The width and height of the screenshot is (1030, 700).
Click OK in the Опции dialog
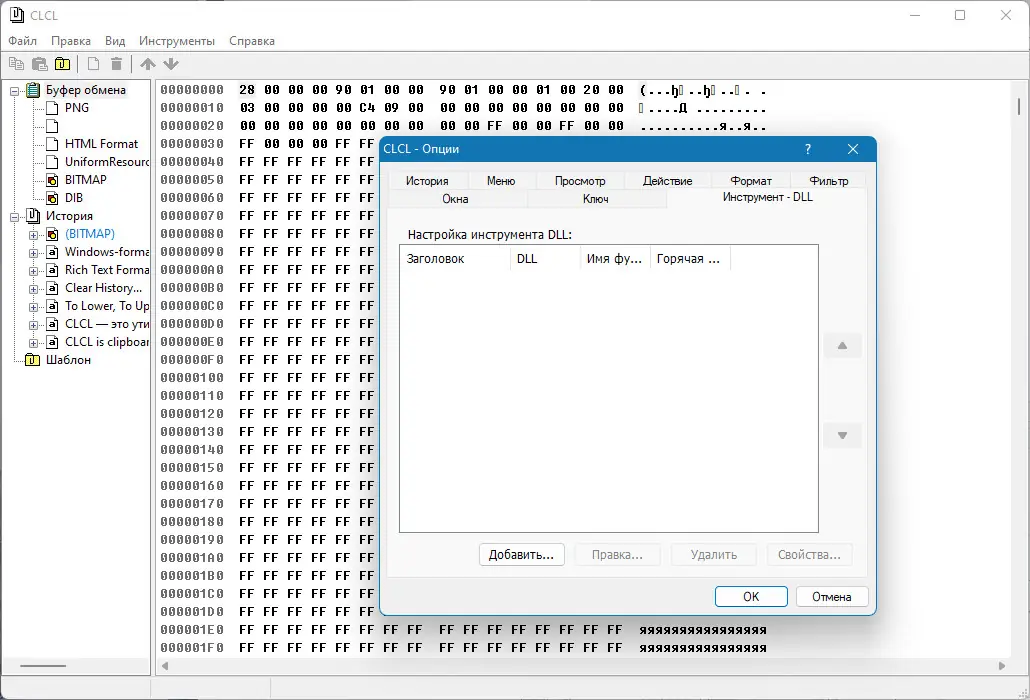point(751,596)
